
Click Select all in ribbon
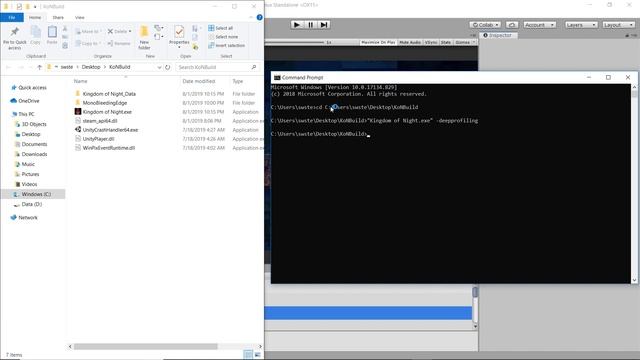pos(220,28)
